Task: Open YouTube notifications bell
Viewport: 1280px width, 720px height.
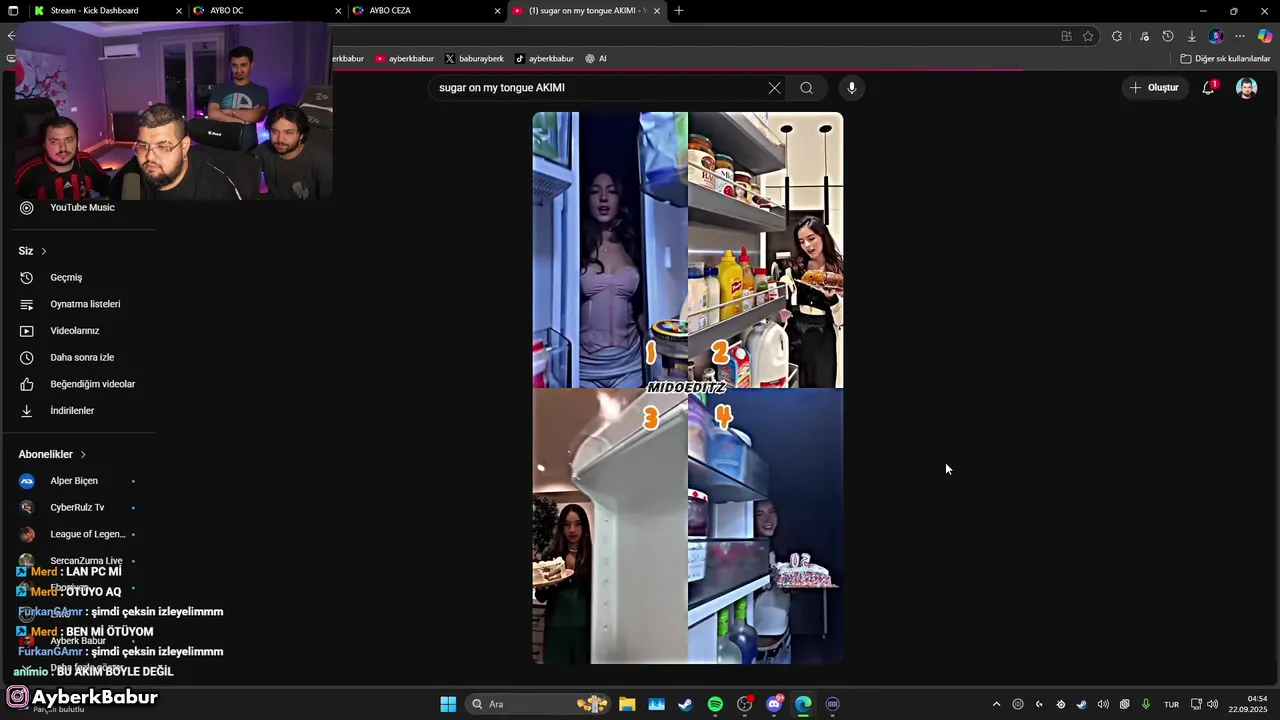Action: click(1208, 88)
